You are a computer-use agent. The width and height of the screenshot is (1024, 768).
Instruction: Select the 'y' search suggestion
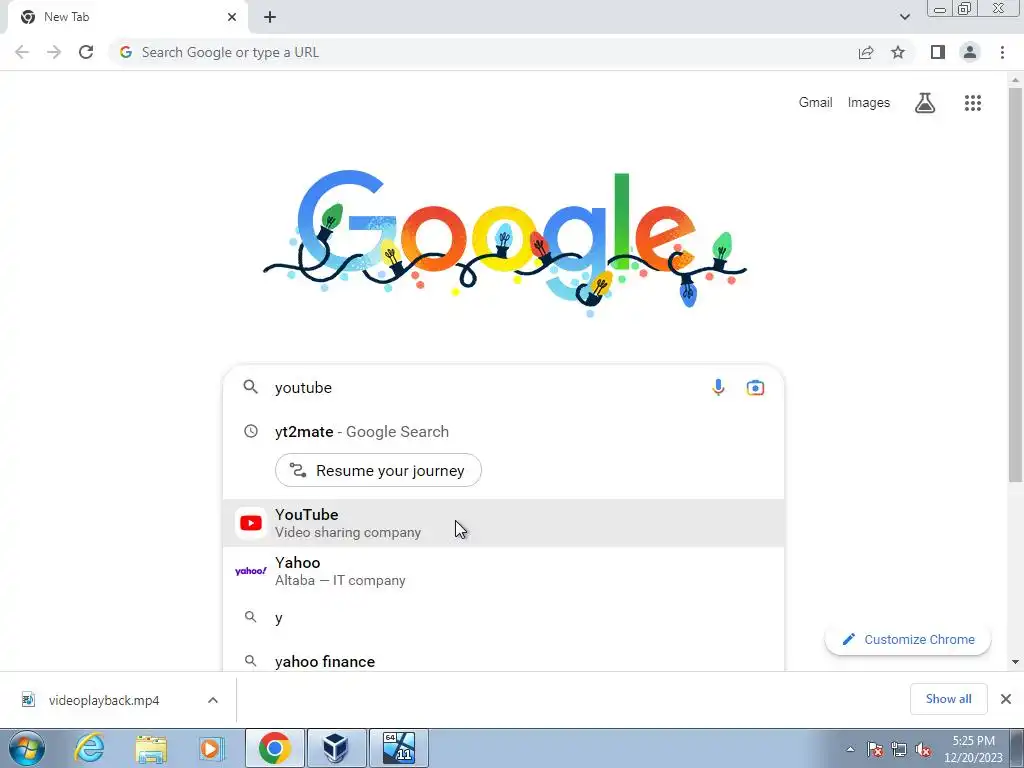coord(503,617)
